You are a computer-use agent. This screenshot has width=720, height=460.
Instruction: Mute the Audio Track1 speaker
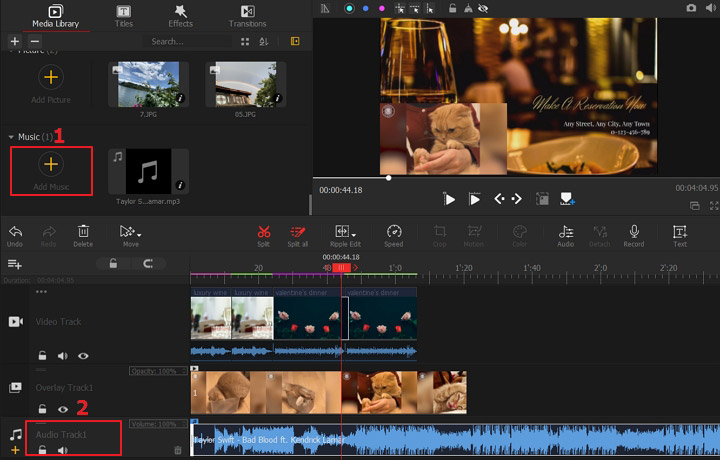tap(62, 451)
